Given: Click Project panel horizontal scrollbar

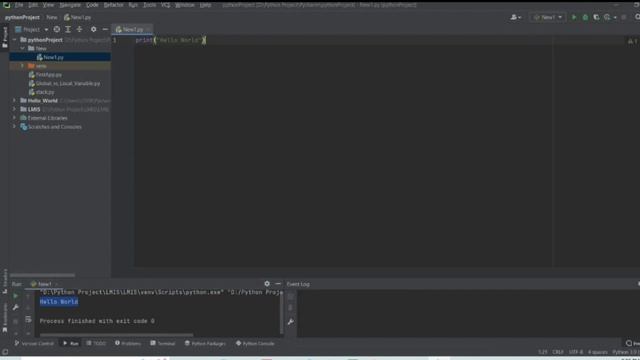Looking at the screenshot, I should click(42, 275).
